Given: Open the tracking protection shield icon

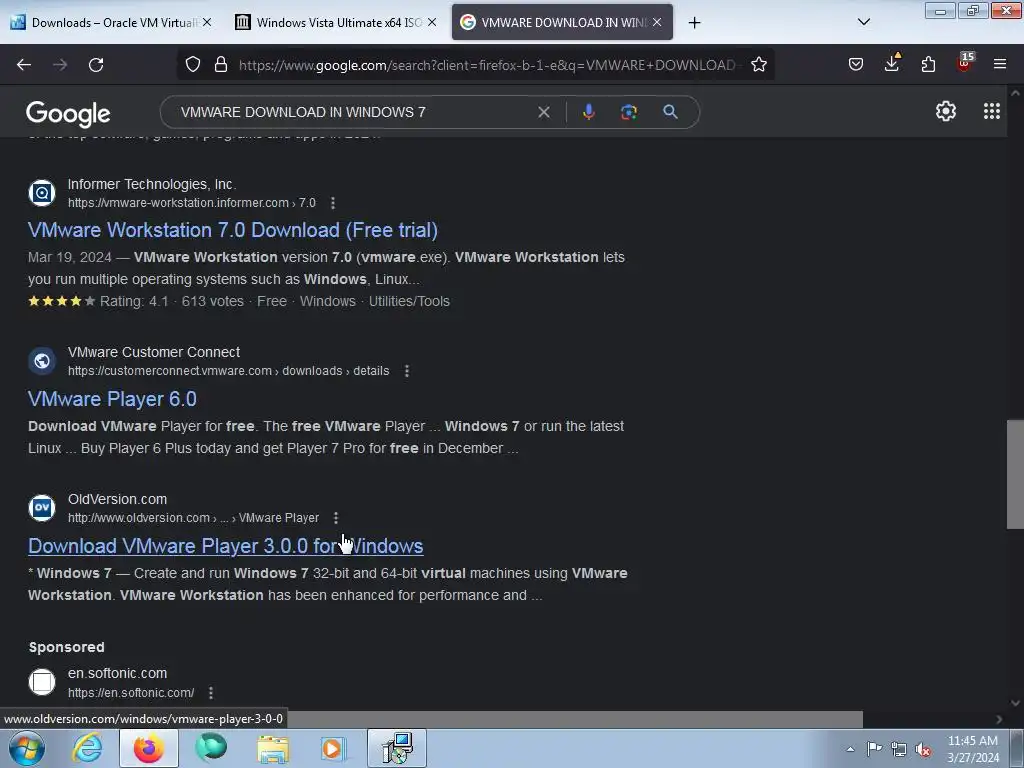Looking at the screenshot, I should 193,64.
